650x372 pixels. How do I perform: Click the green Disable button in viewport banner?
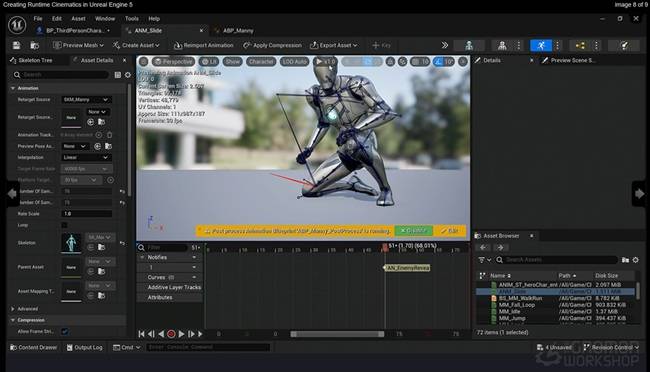click(414, 231)
